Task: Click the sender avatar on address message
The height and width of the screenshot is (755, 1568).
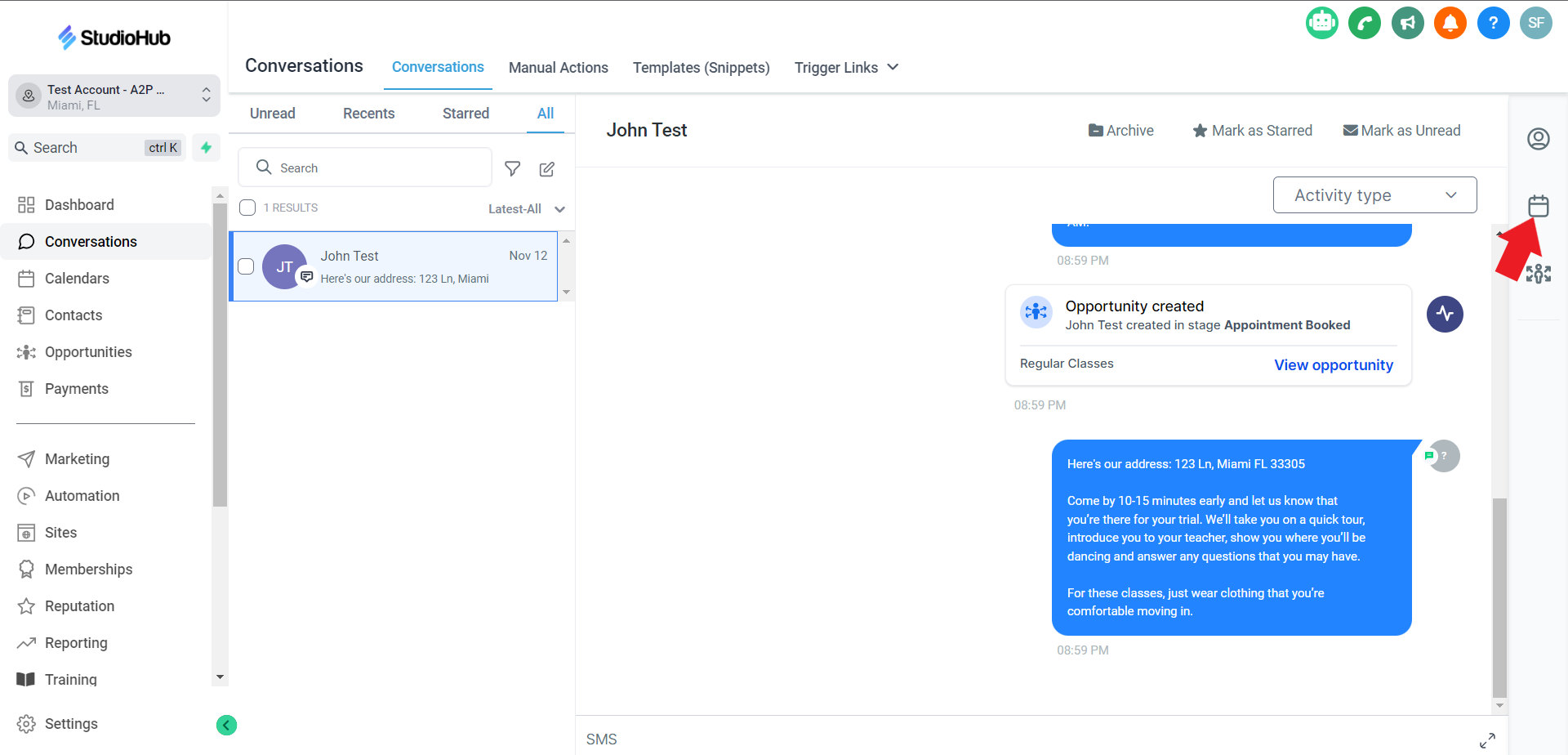Action: [1444, 456]
